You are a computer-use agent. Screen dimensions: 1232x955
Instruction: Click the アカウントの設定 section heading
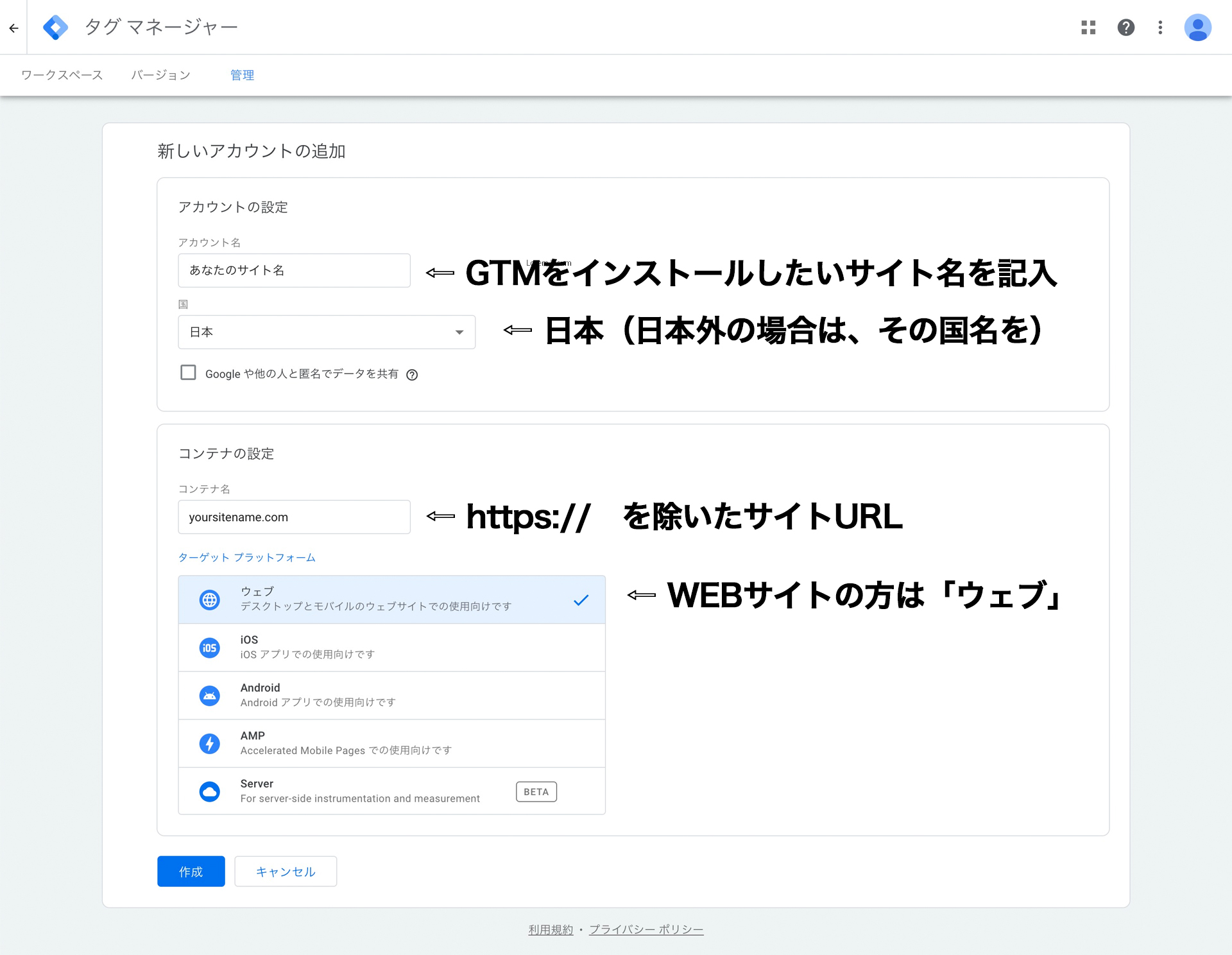click(x=233, y=207)
